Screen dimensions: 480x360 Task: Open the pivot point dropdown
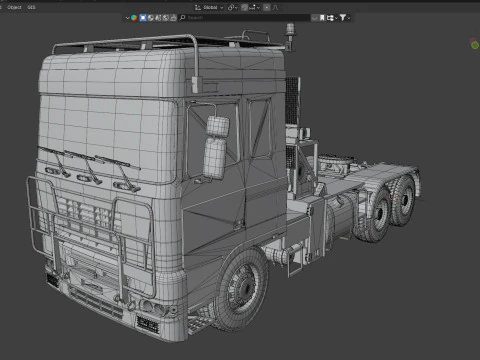coord(232,7)
